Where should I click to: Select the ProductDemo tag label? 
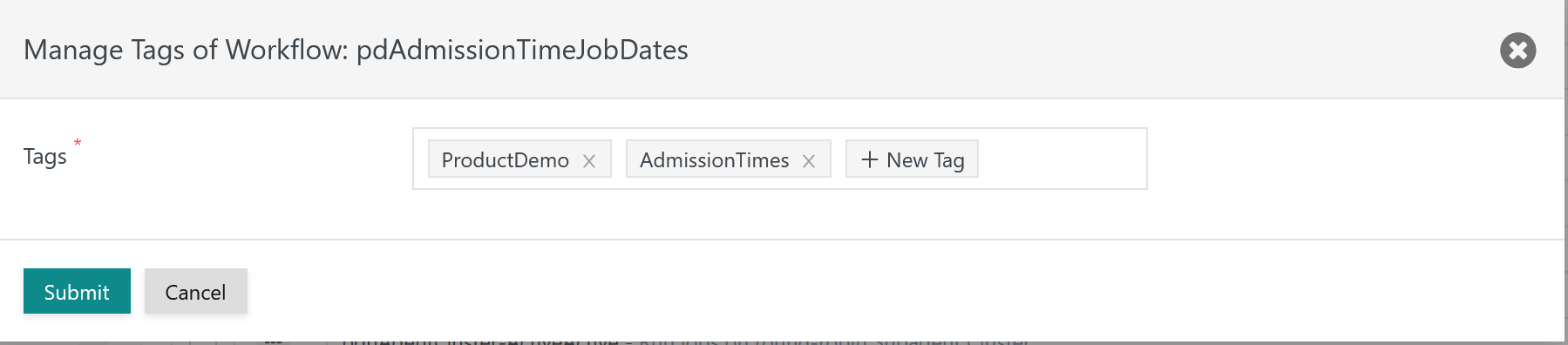coord(505,160)
